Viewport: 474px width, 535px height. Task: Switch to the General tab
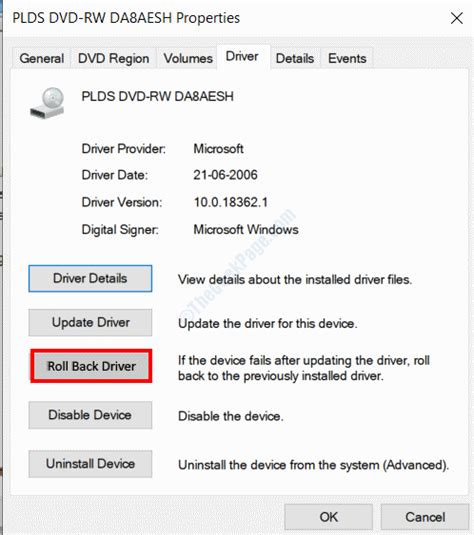click(42, 58)
